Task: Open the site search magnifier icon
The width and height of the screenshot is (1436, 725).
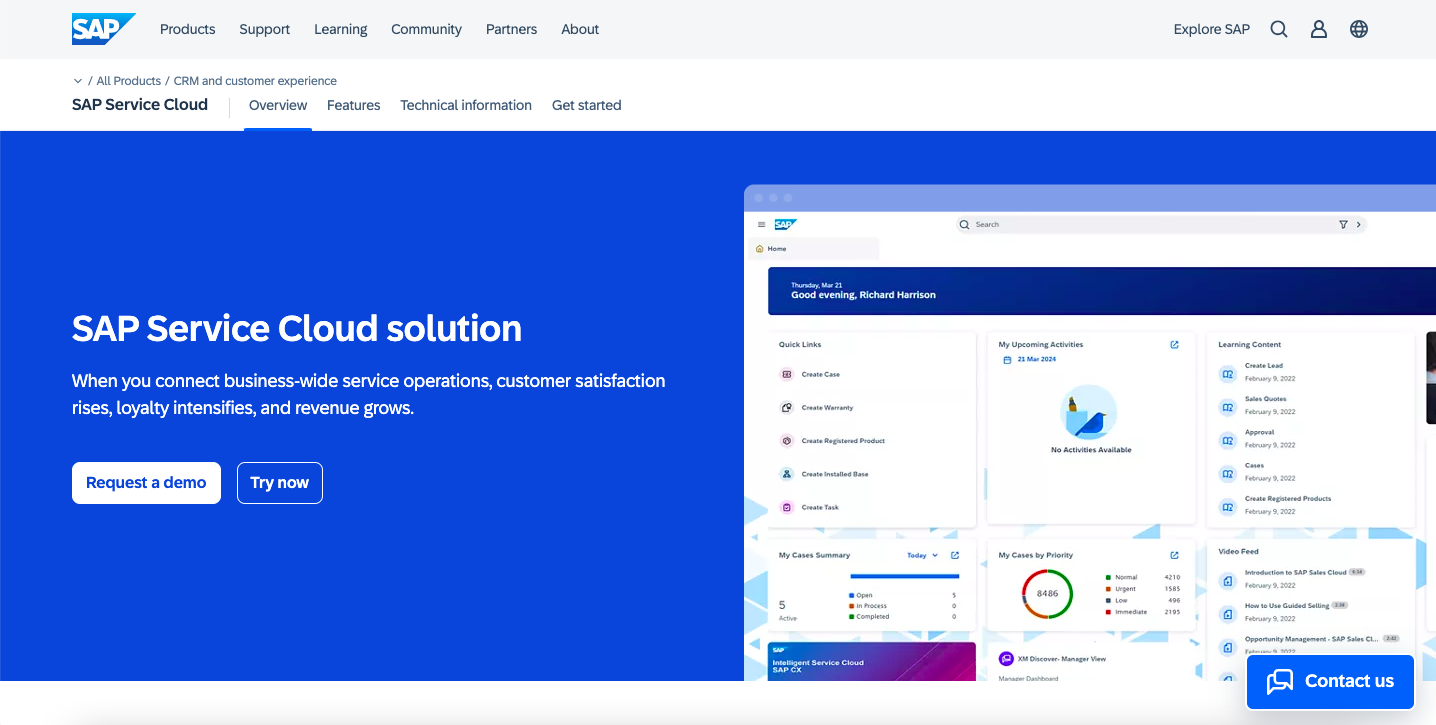Action: coord(1279,29)
